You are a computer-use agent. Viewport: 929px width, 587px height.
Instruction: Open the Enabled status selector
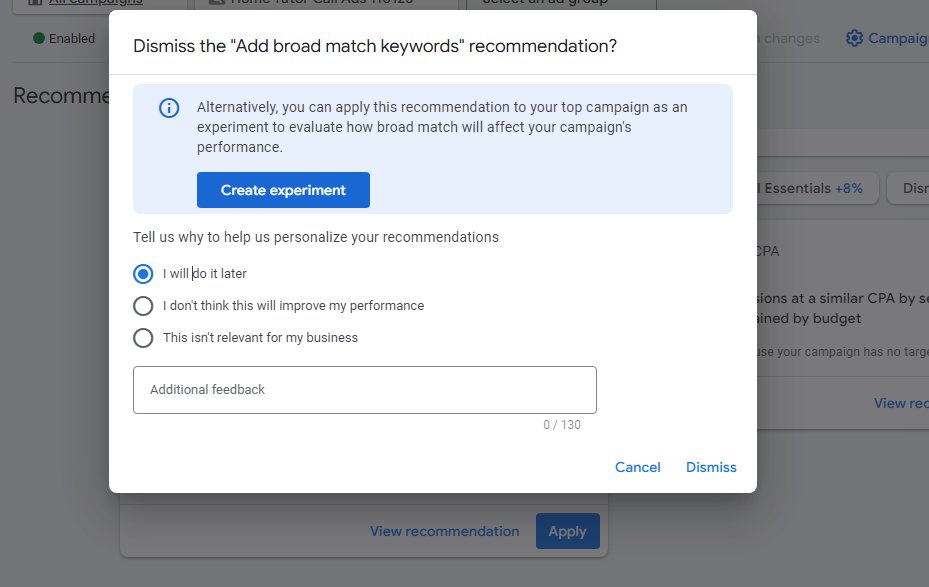tap(60, 38)
